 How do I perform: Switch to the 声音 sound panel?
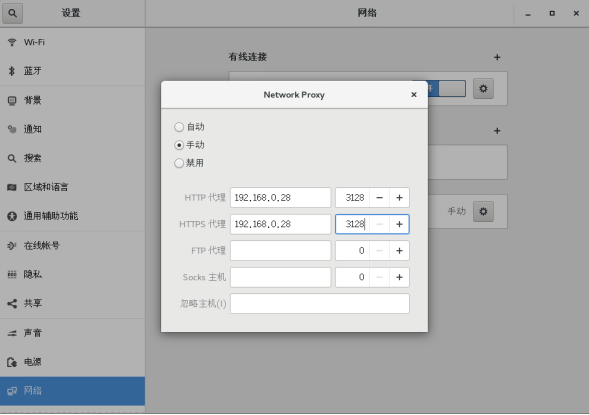(x=72, y=333)
